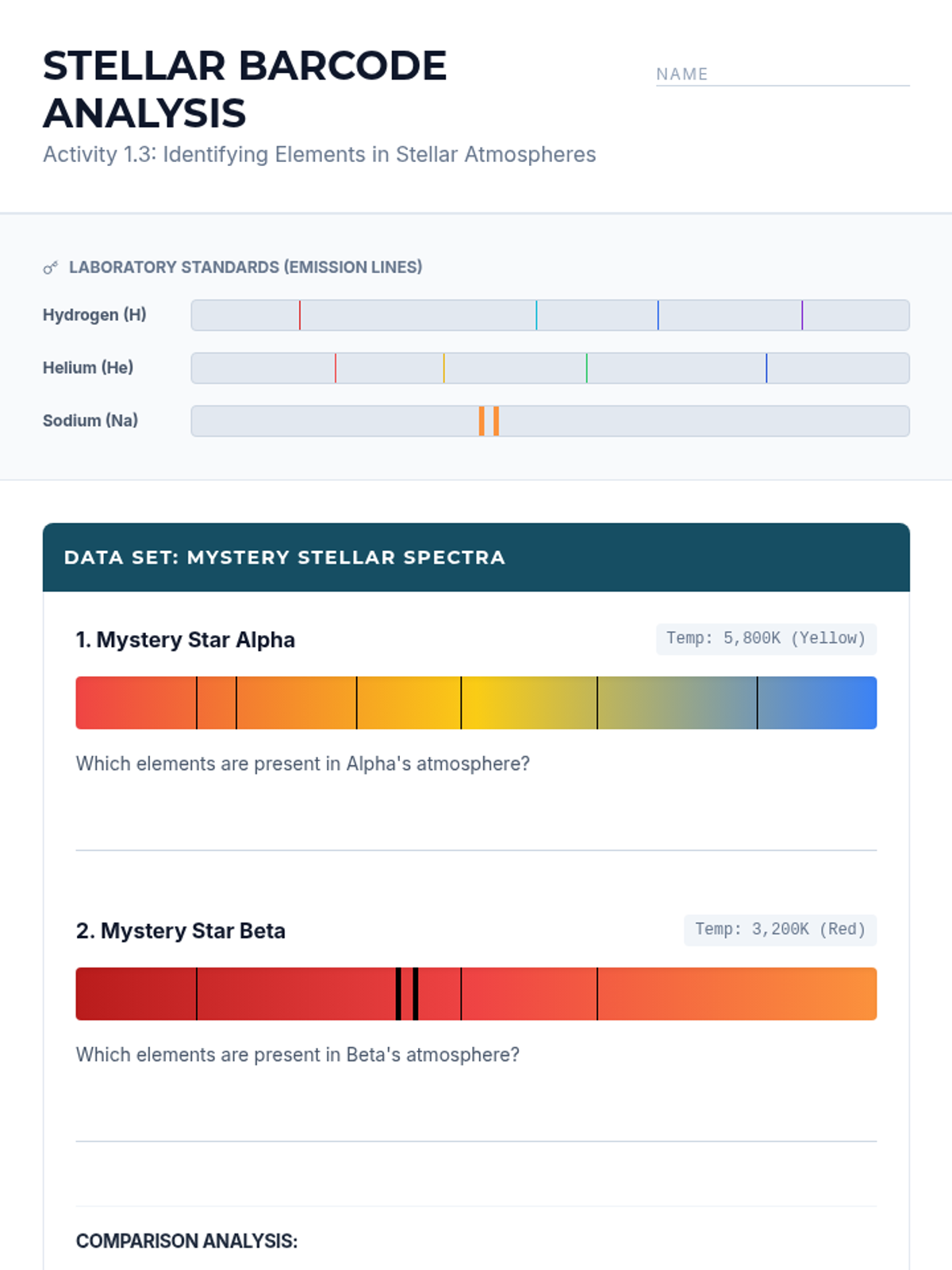Image resolution: width=952 pixels, height=1270 pixels.
Task: Select the cyan Hydrogen emission line
Action: click(x=536, y=315)
